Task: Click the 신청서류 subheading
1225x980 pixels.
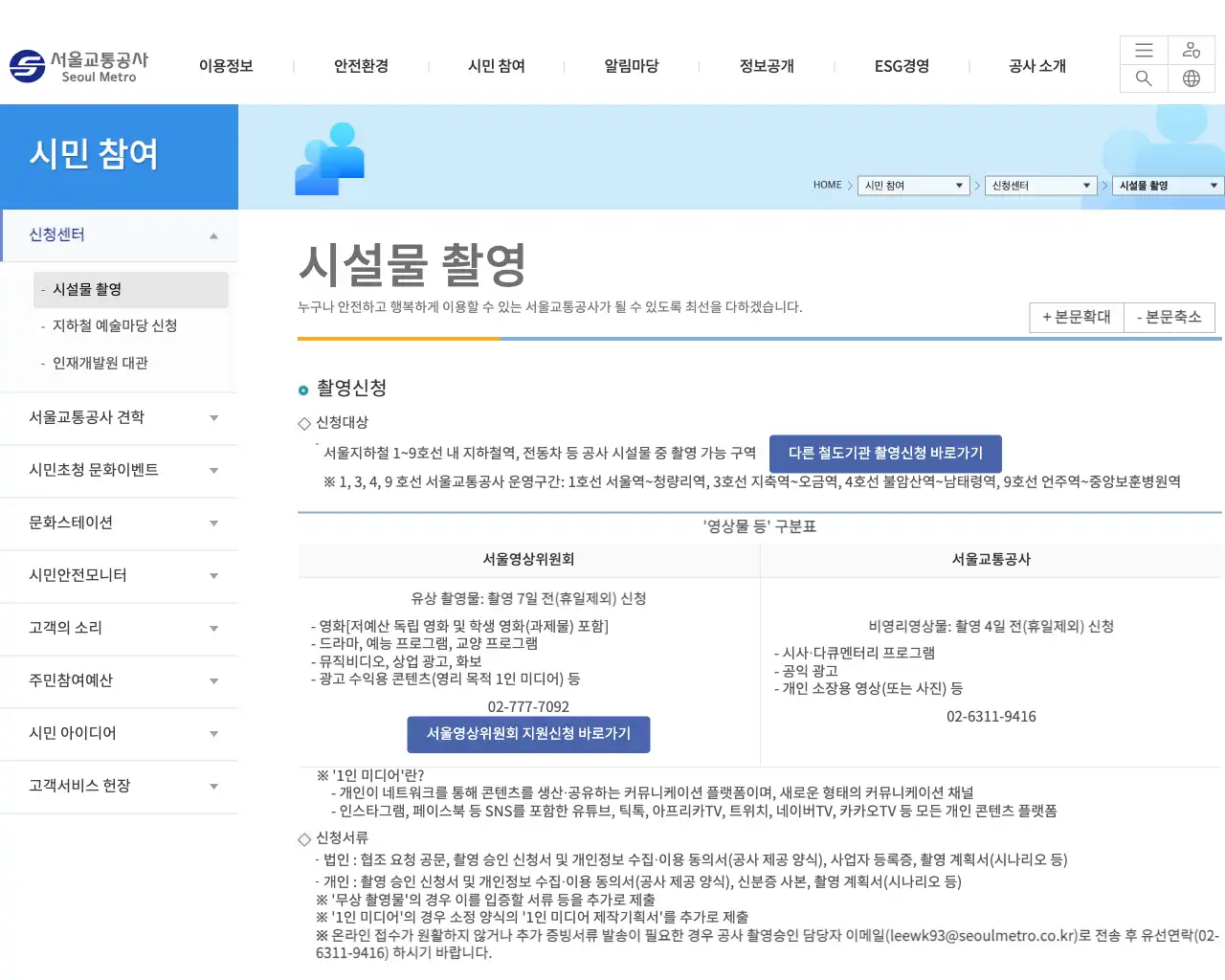Action: click(x=342, y=837)
